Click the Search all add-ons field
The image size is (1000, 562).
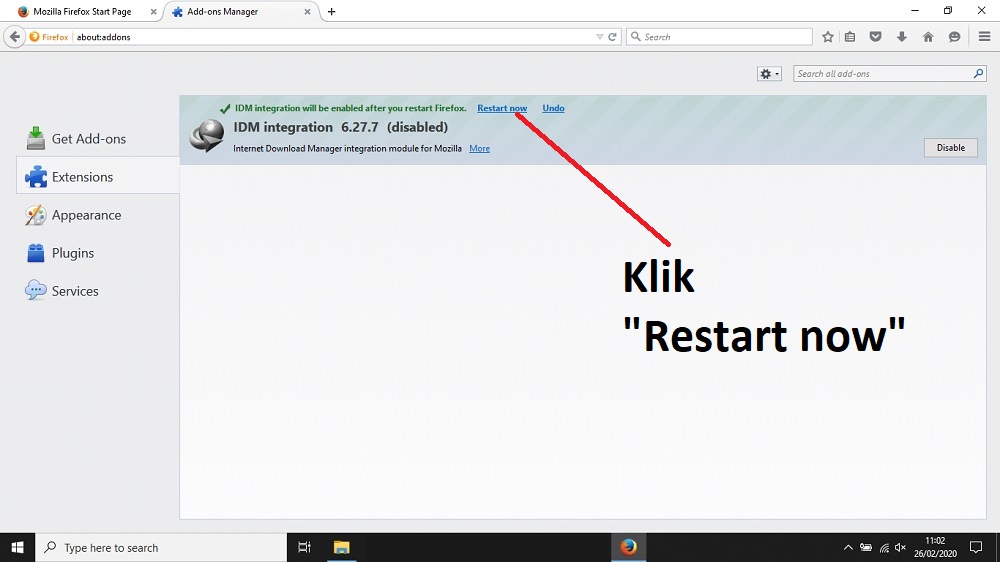(x=882, y=74)
